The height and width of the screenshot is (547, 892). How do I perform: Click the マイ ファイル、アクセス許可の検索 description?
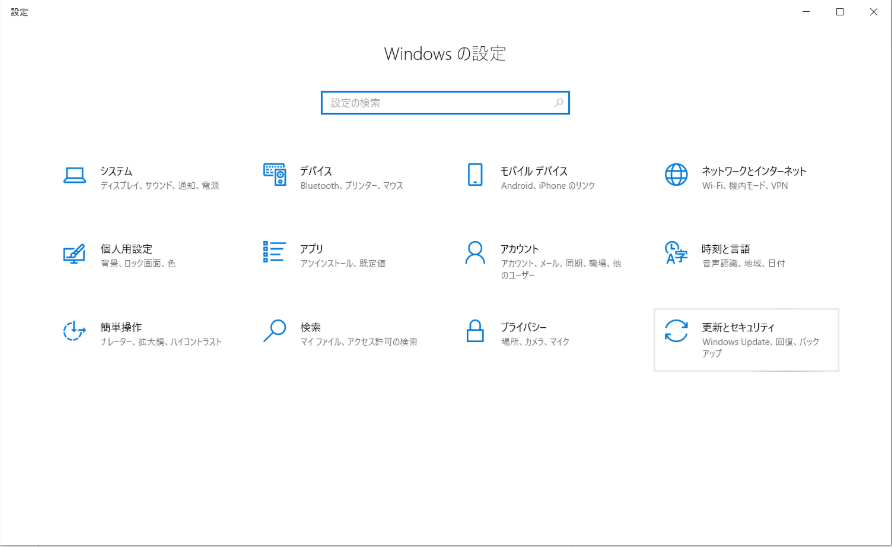[359, 342]
